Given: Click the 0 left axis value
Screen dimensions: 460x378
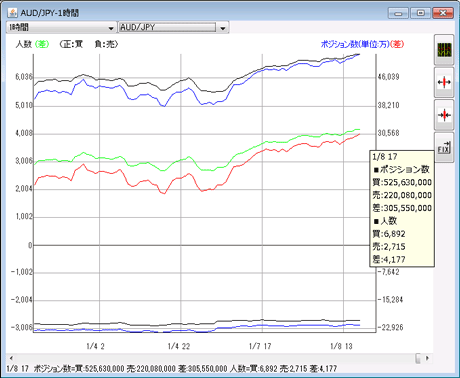Looking at the screenshot, I should (30, 245).
